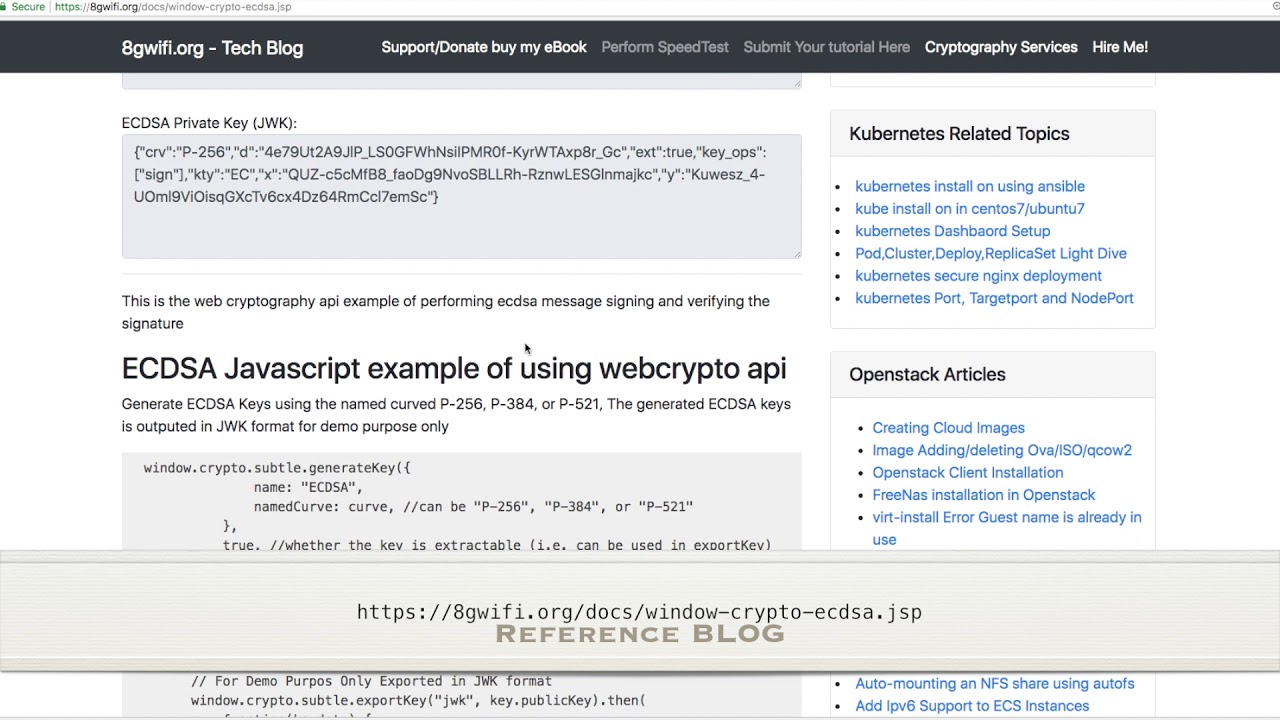This screenshot has width=1280, height=720.
Task: Open virt-install Error Guest name link
Action: [1007, 527]
